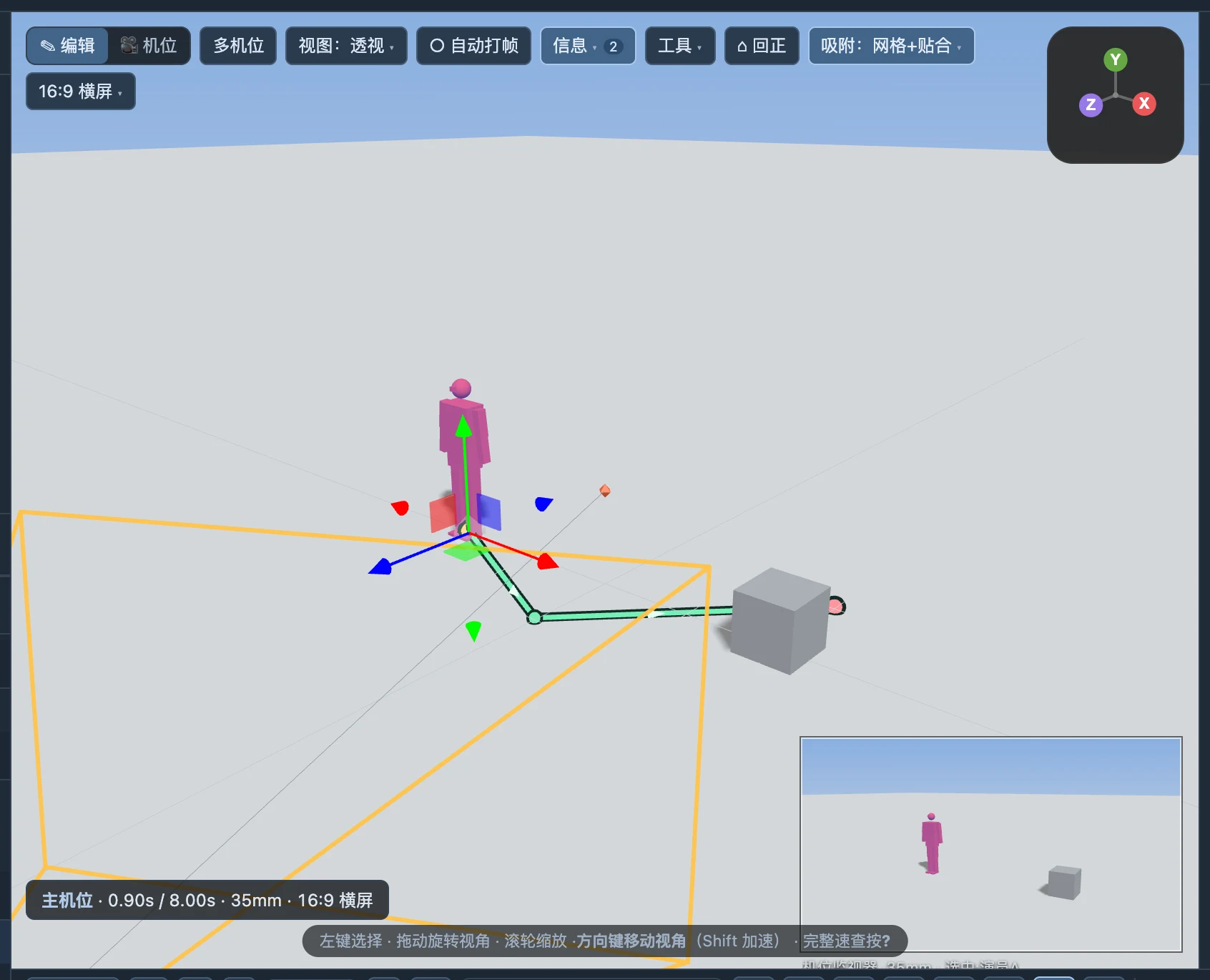The width and height of the screenshot is (1210, 980).
Task: Click the green path waypoint node
Action: click(x=534, y=617)
